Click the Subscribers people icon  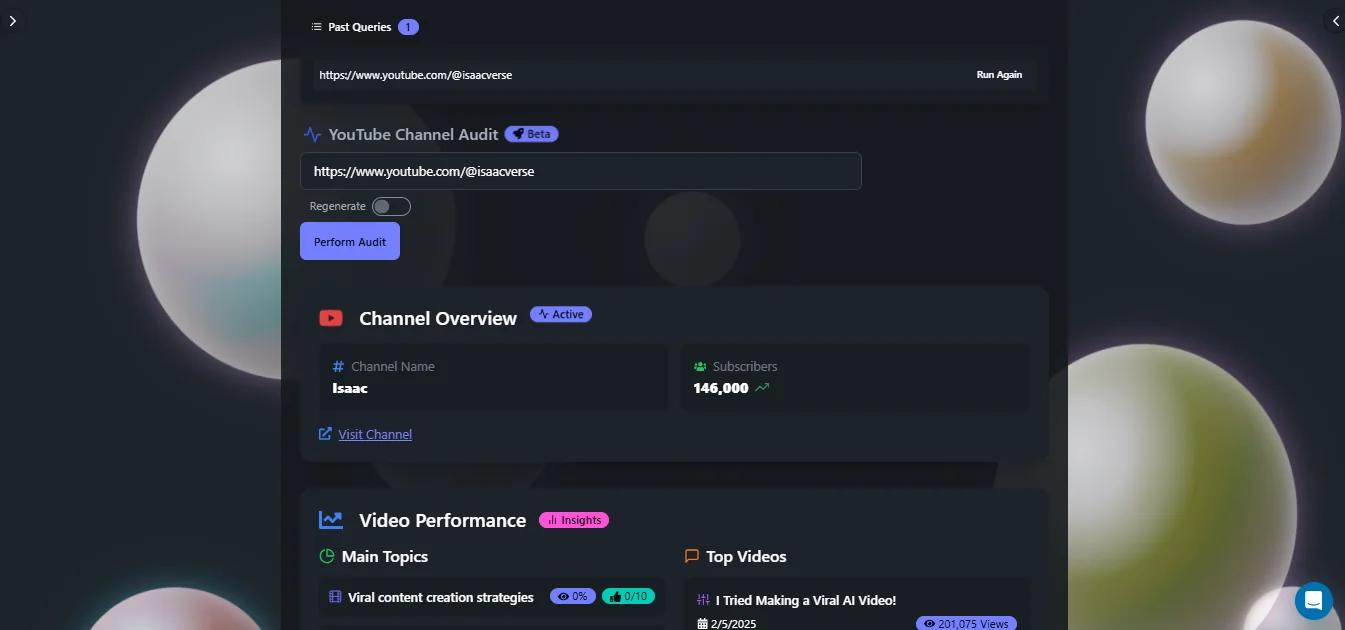(700, 367)
